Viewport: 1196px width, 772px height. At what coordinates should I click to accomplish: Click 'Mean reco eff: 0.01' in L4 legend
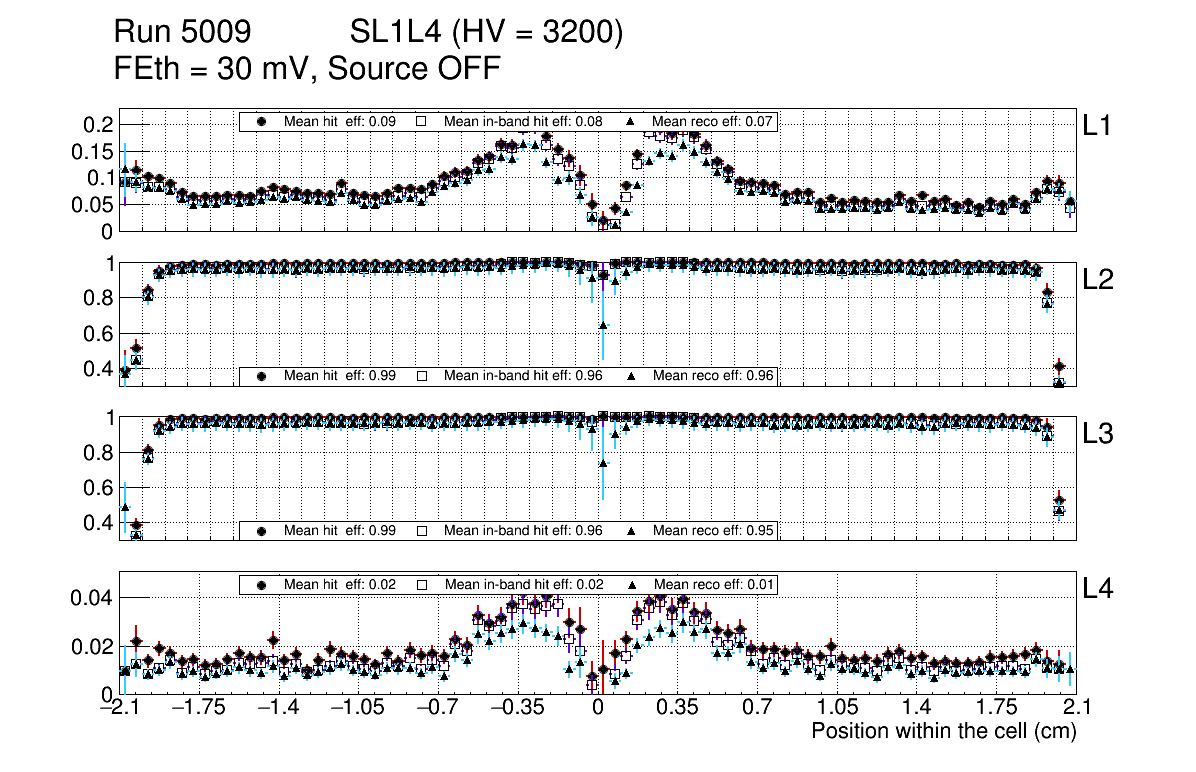pos(714,584)
